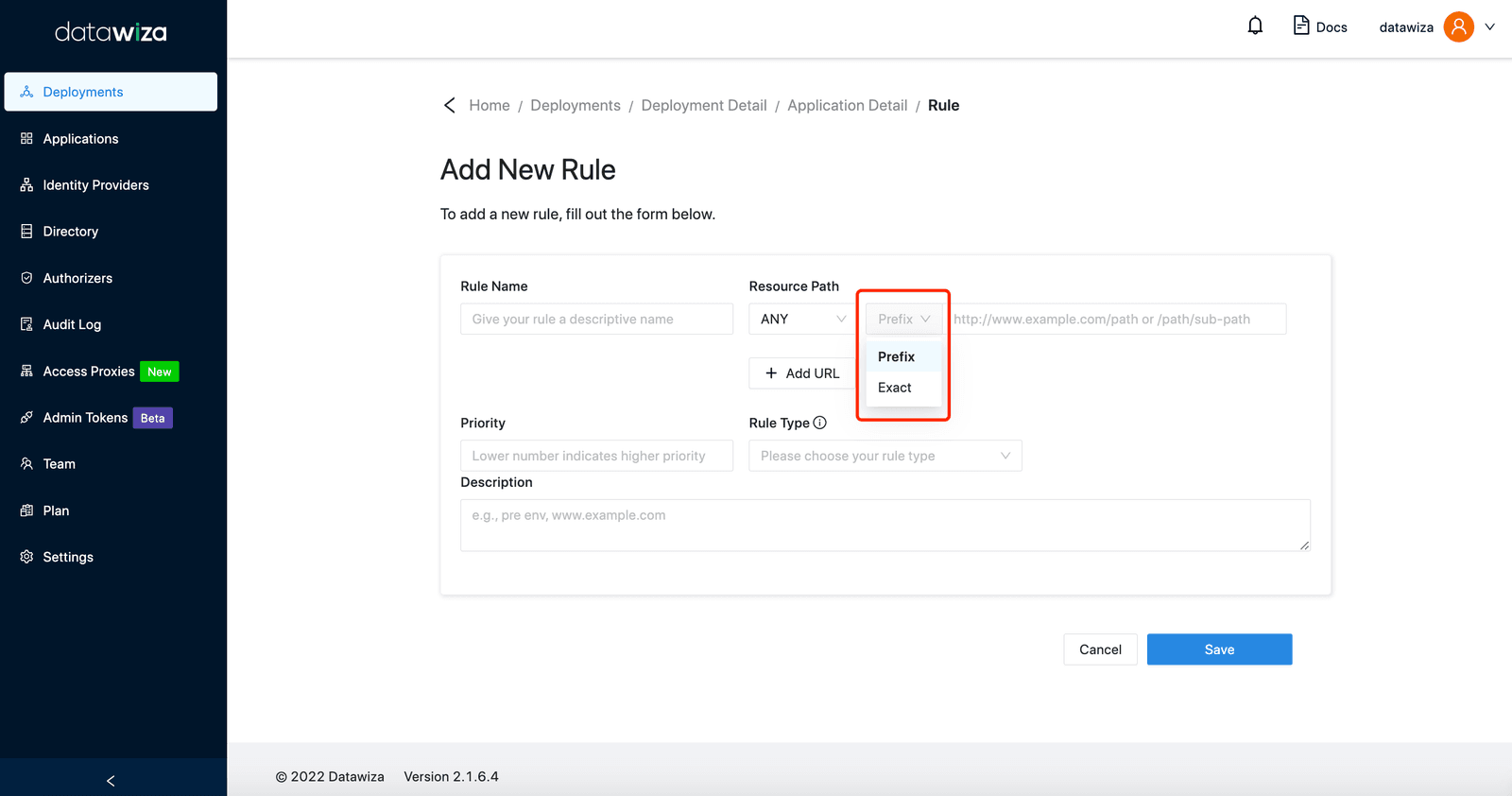
Task: Collapse the sidebar with the bottom arrow
Action: [x=112, y=781]
